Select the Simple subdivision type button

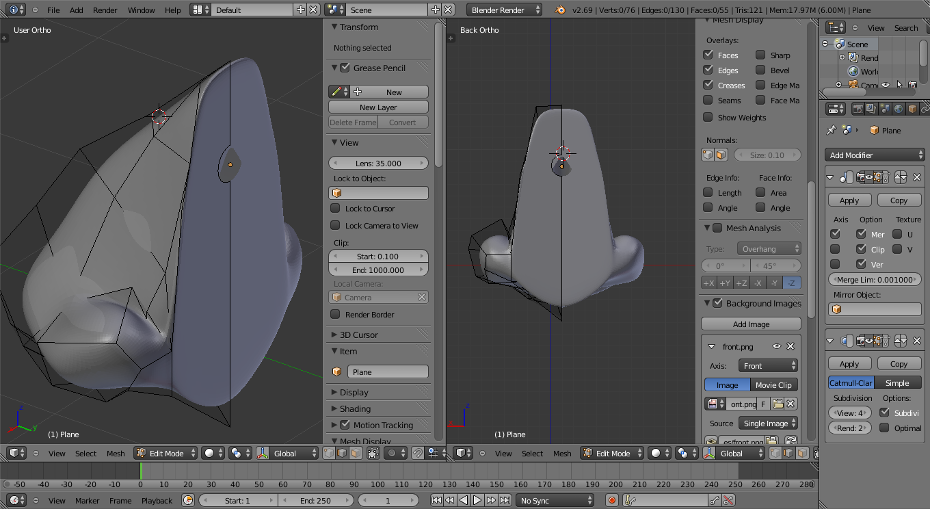[898, 383]
